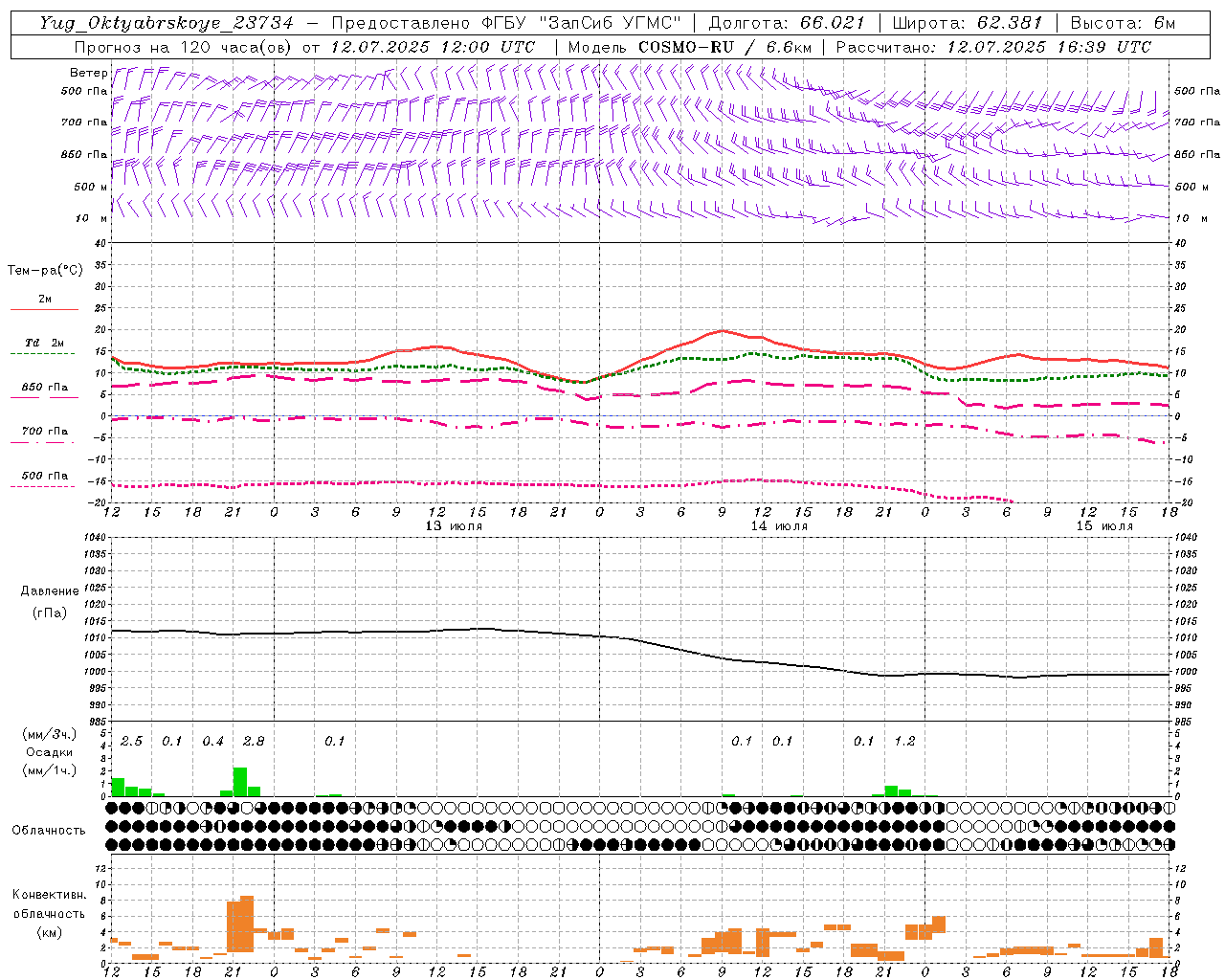This screenshot has width=1225, height=980.
Task: Click the 1.2 precipitation total value
Action: [x=904, y=741]
